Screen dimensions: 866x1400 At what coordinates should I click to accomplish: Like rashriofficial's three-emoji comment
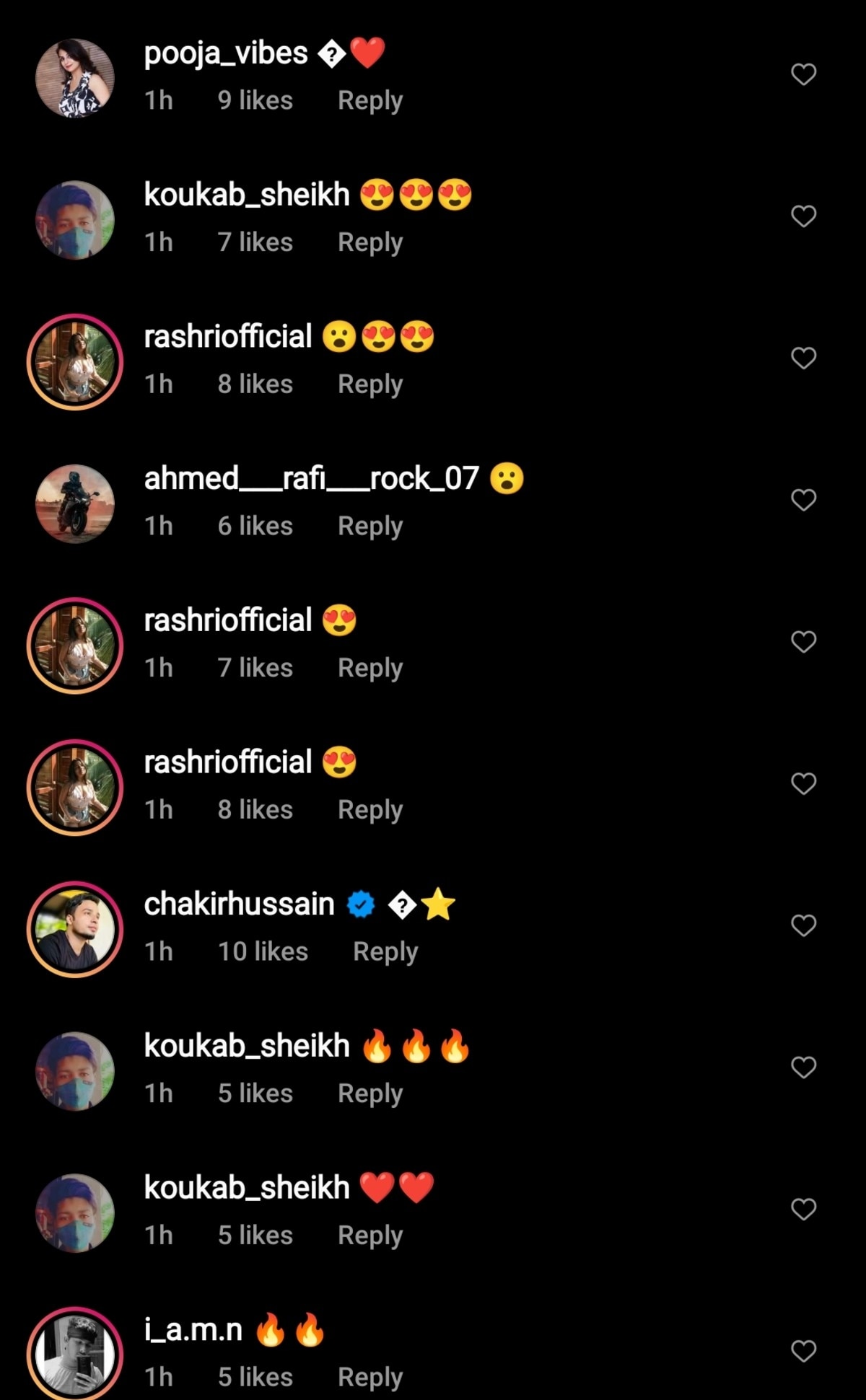[803, 358]
